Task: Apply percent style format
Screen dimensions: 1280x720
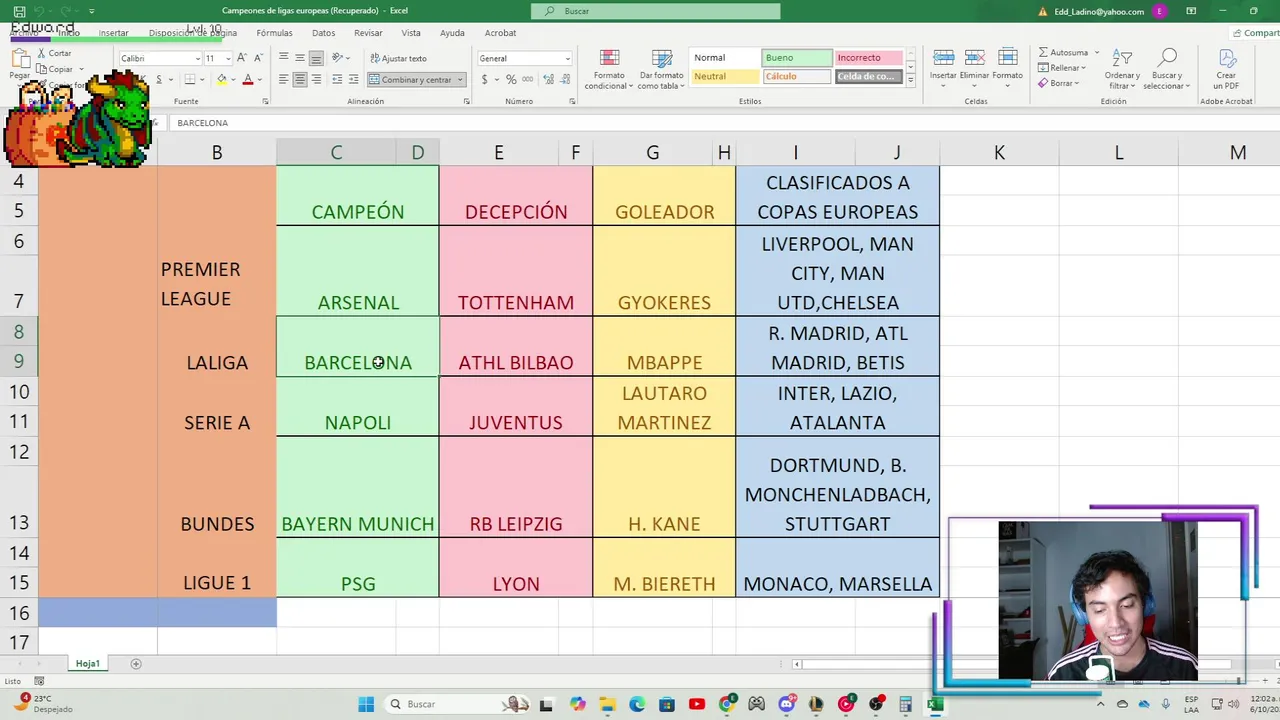Action: [511, 79]
